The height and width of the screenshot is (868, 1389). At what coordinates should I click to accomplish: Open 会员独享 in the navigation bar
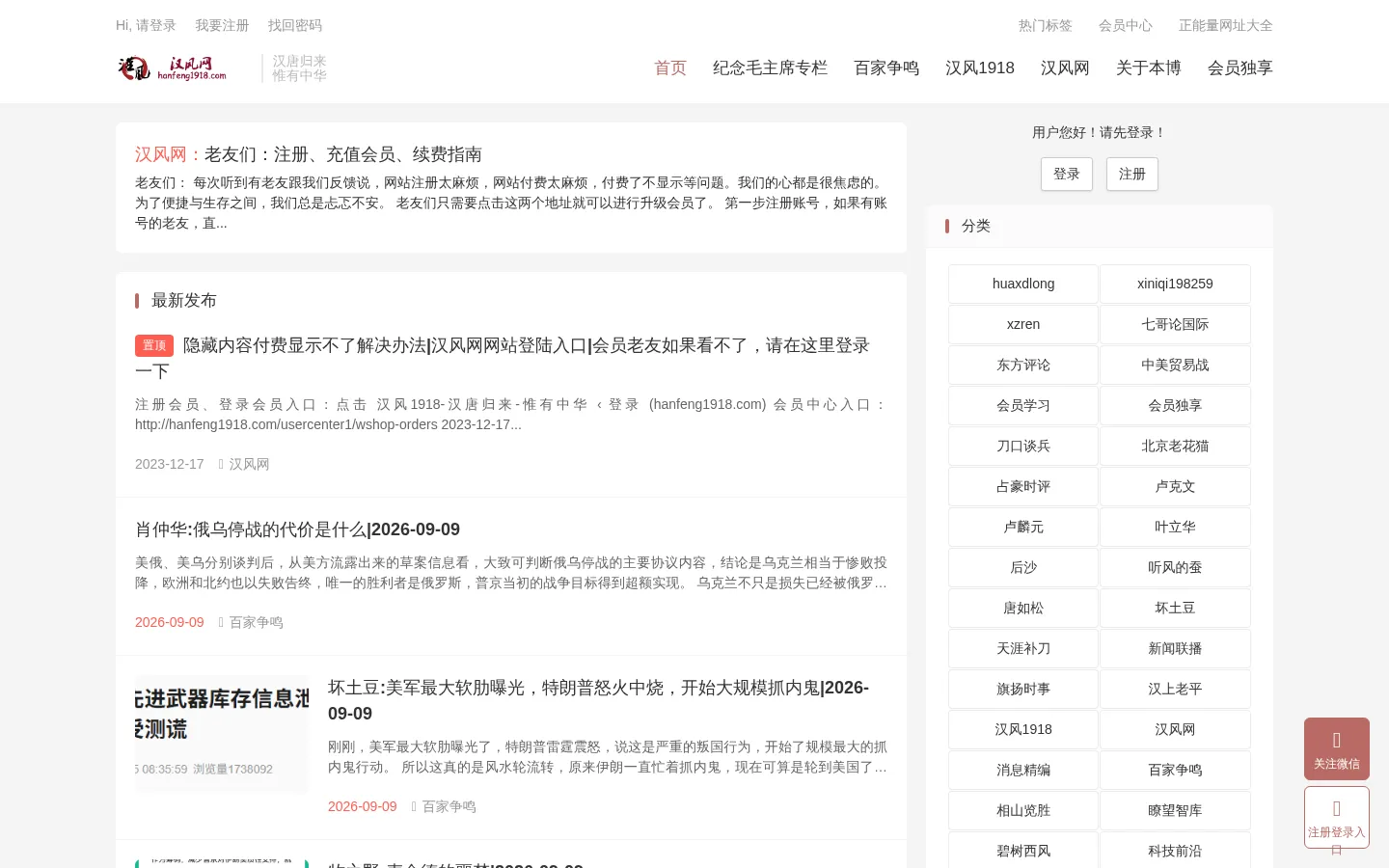coord(1240,68)
